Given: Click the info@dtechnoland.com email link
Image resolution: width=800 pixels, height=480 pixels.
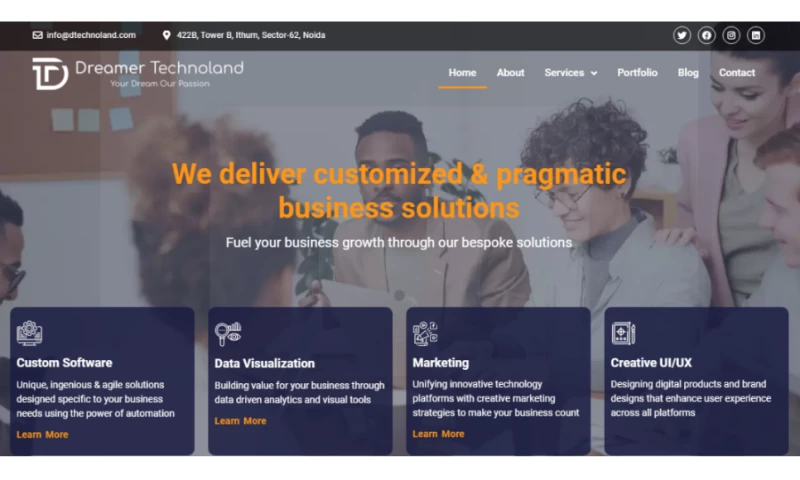Looking at the screenshot, I should click(x=91, y=35).
